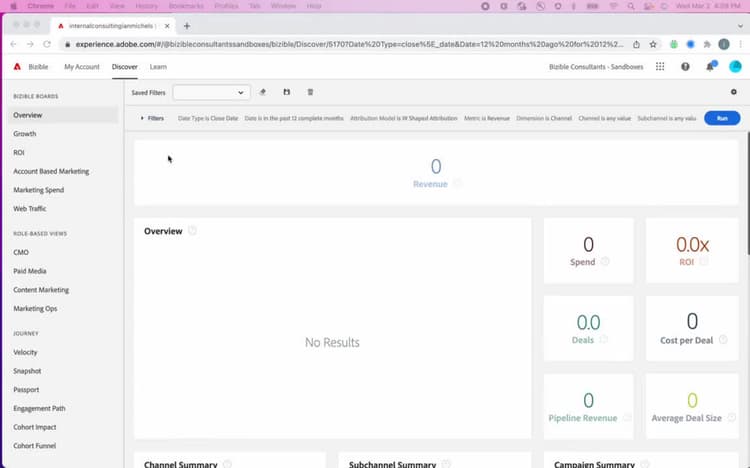Click the Attribution Model filter text
This screenshot has height=468, width=750.
(x=404, y=118)
